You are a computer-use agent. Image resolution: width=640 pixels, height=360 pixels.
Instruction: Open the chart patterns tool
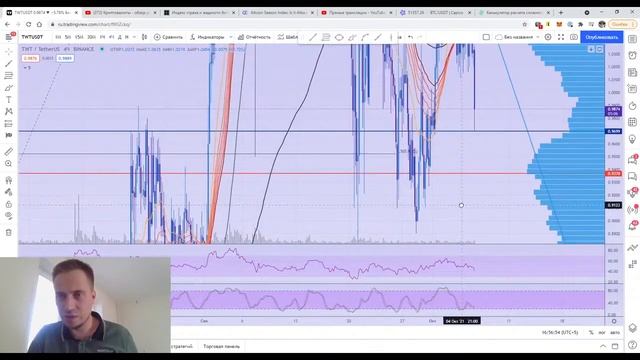coord(9,111)
